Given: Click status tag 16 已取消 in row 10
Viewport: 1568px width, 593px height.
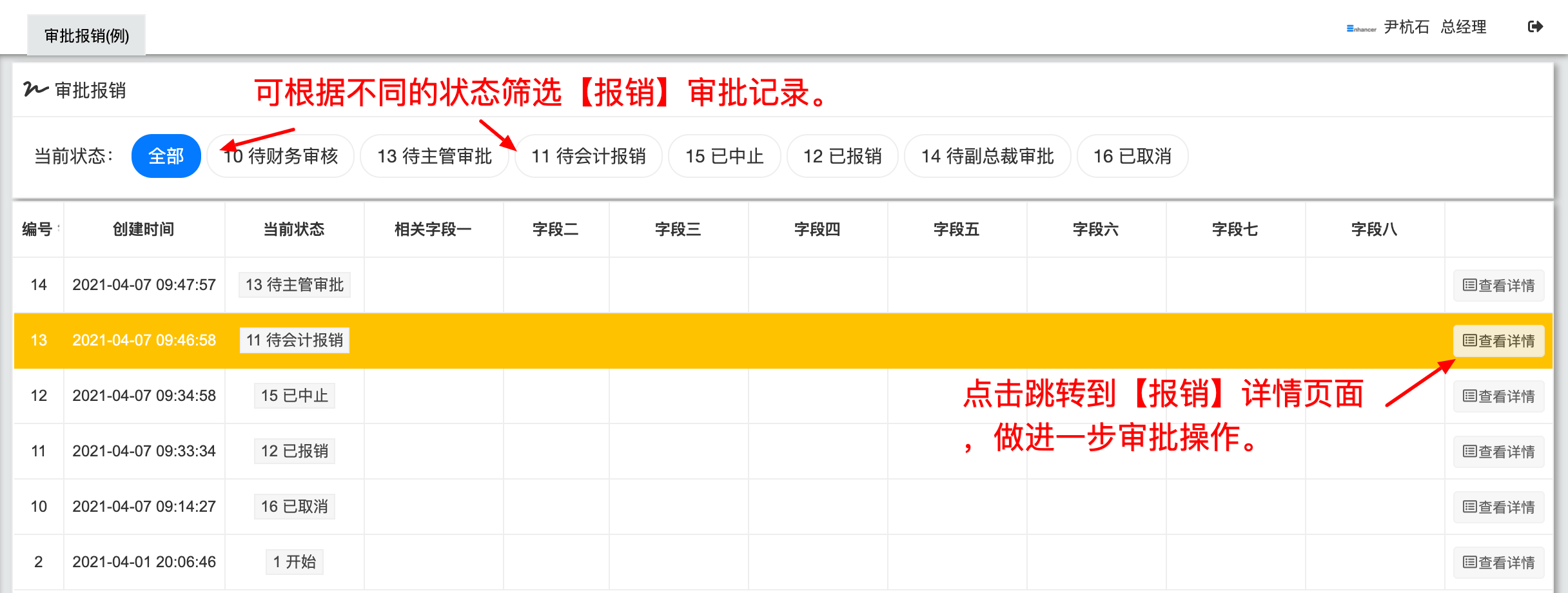Looking at the screenshot, I should pyautogui.click(x=295, y=507).
